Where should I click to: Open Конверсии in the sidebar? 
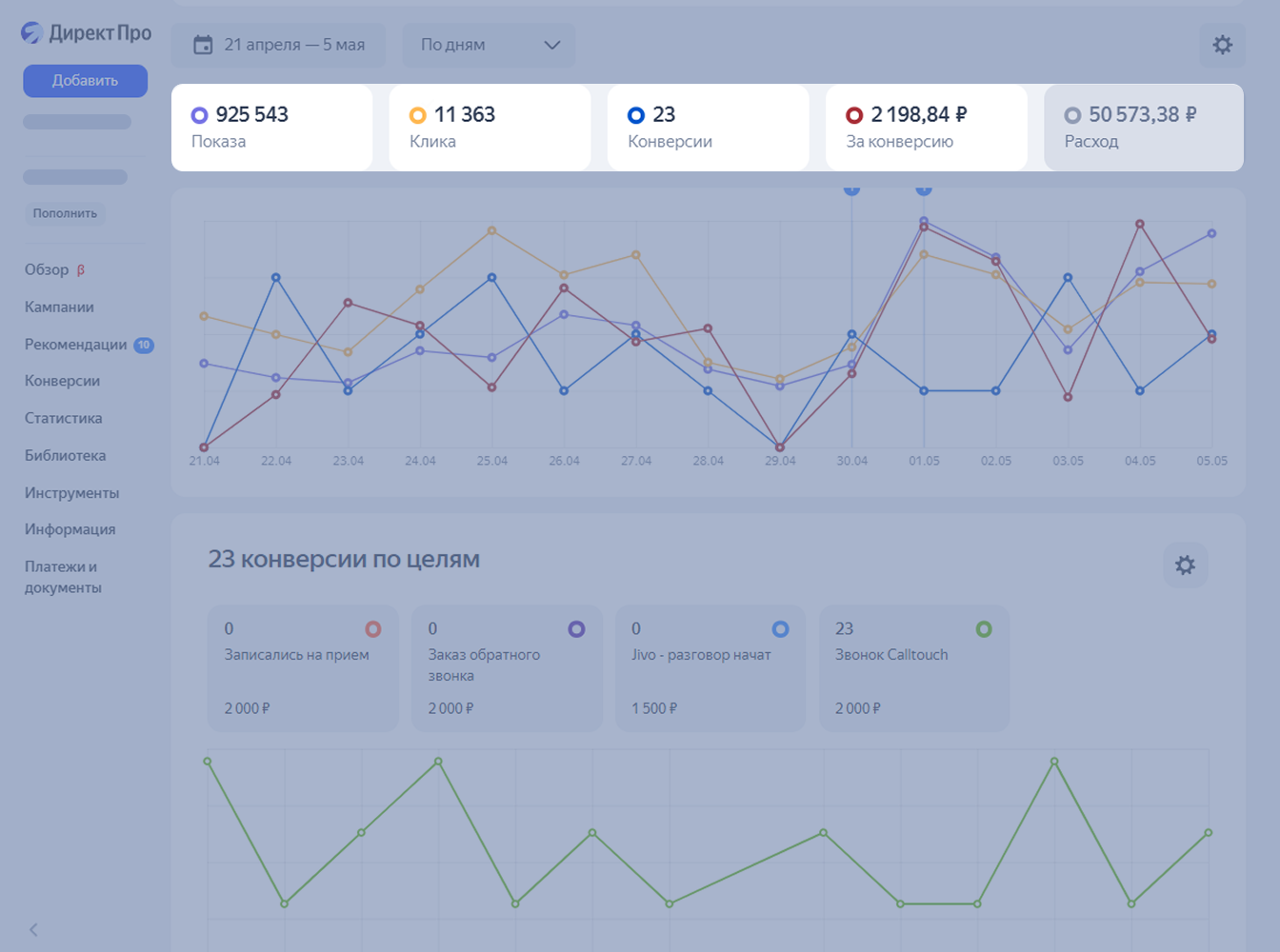click(62, 381)
